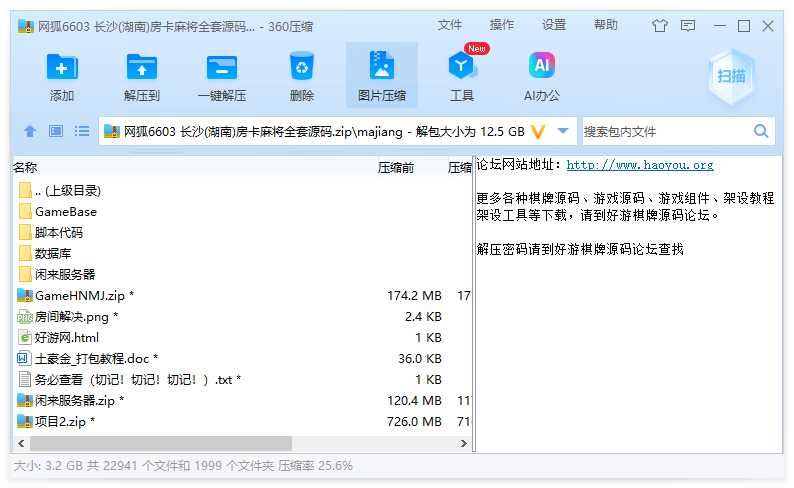Select the 项目2.zip file
Image resolution: width=794 pixels, height=488 pixels.
(x=242, y=421)
